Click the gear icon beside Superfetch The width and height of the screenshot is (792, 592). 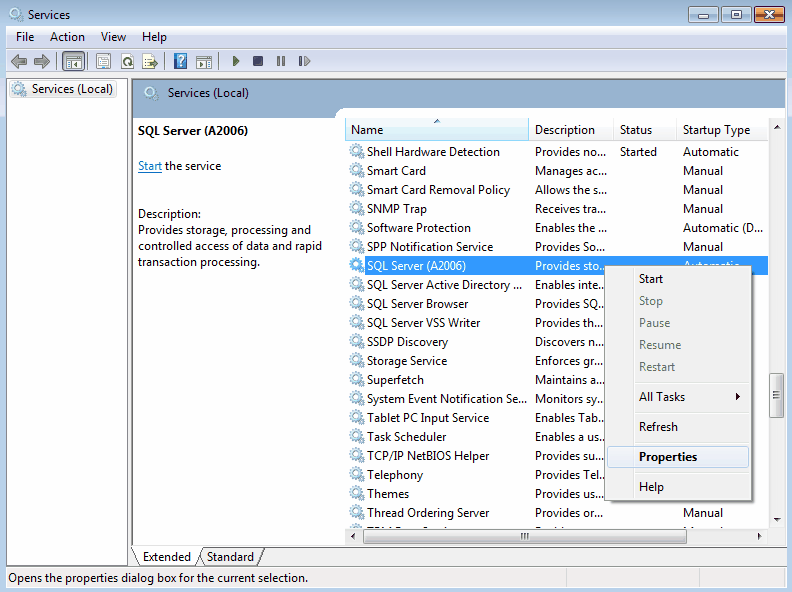click(x=357, y=379)
